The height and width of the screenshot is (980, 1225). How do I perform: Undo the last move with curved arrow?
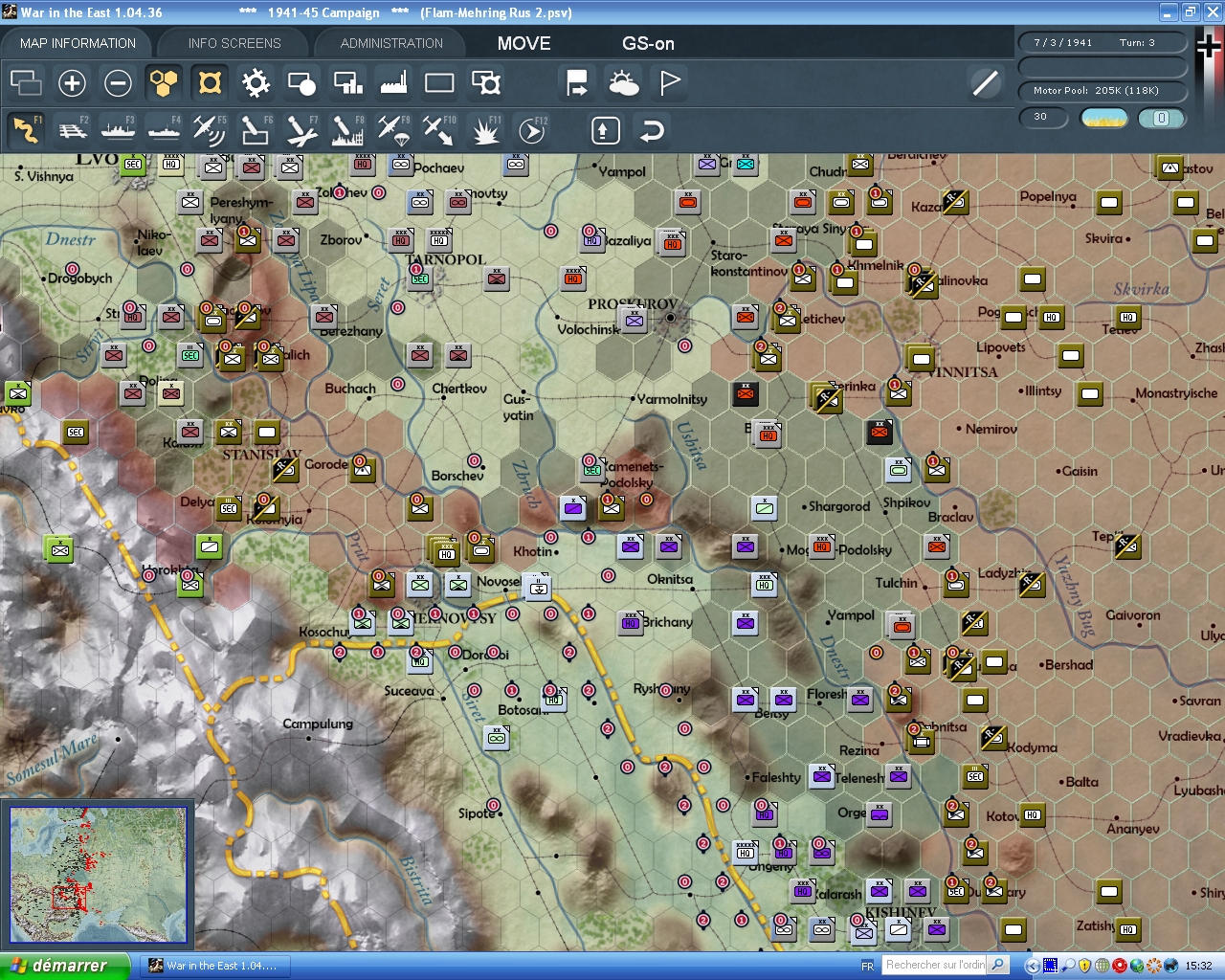pos(652,130)
